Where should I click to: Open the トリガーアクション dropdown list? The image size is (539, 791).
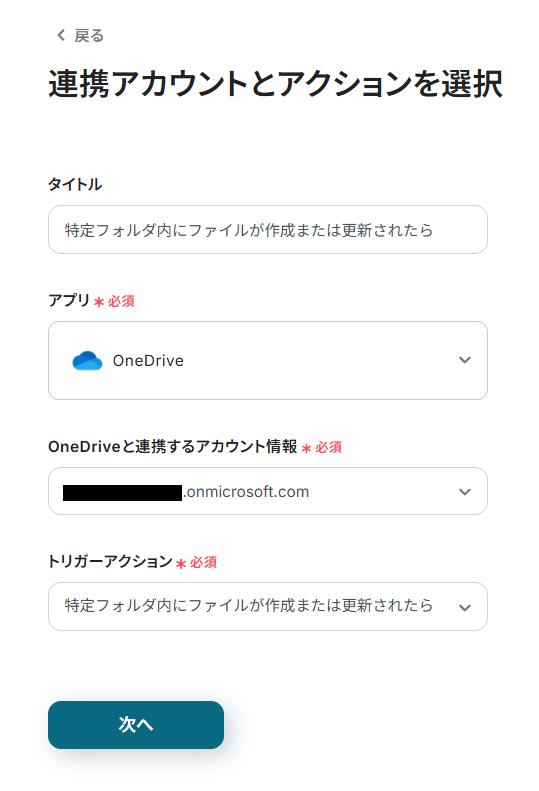click(x=268, y=606)
